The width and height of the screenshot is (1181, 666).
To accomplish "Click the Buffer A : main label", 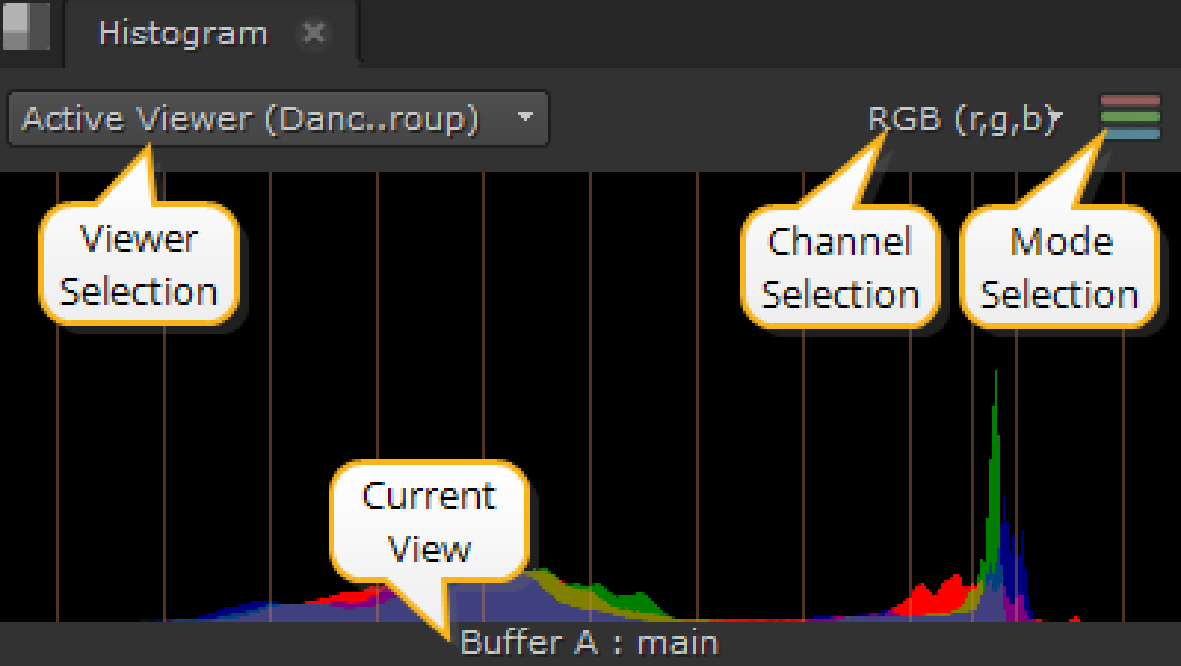I will pyautogui.click(x=589, y=642).
